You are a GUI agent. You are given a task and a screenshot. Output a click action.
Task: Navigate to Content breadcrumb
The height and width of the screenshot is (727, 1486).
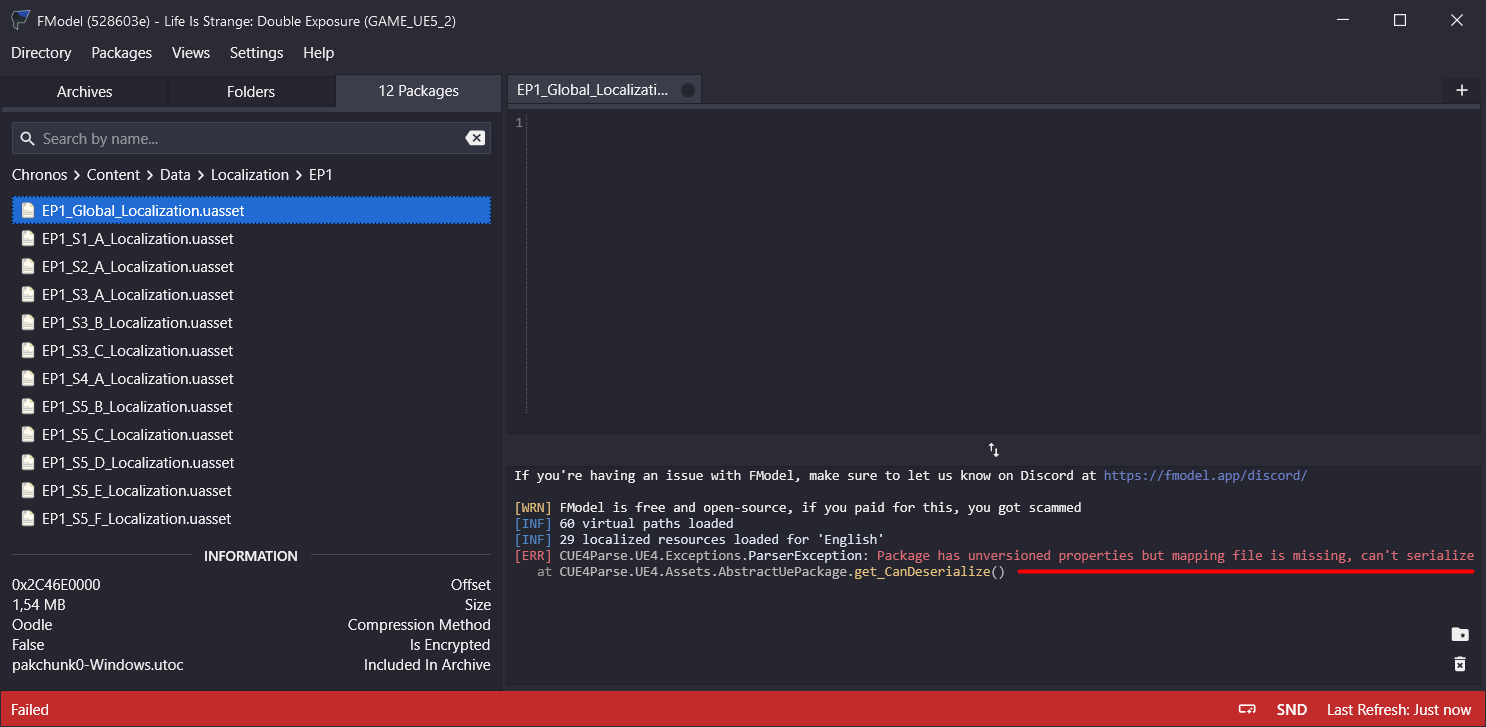(x=113, y=175)
